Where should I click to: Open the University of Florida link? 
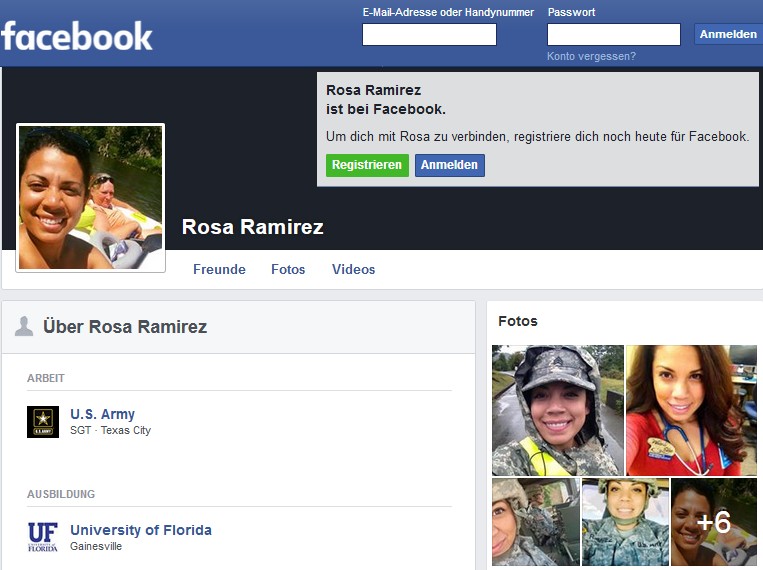141,530
